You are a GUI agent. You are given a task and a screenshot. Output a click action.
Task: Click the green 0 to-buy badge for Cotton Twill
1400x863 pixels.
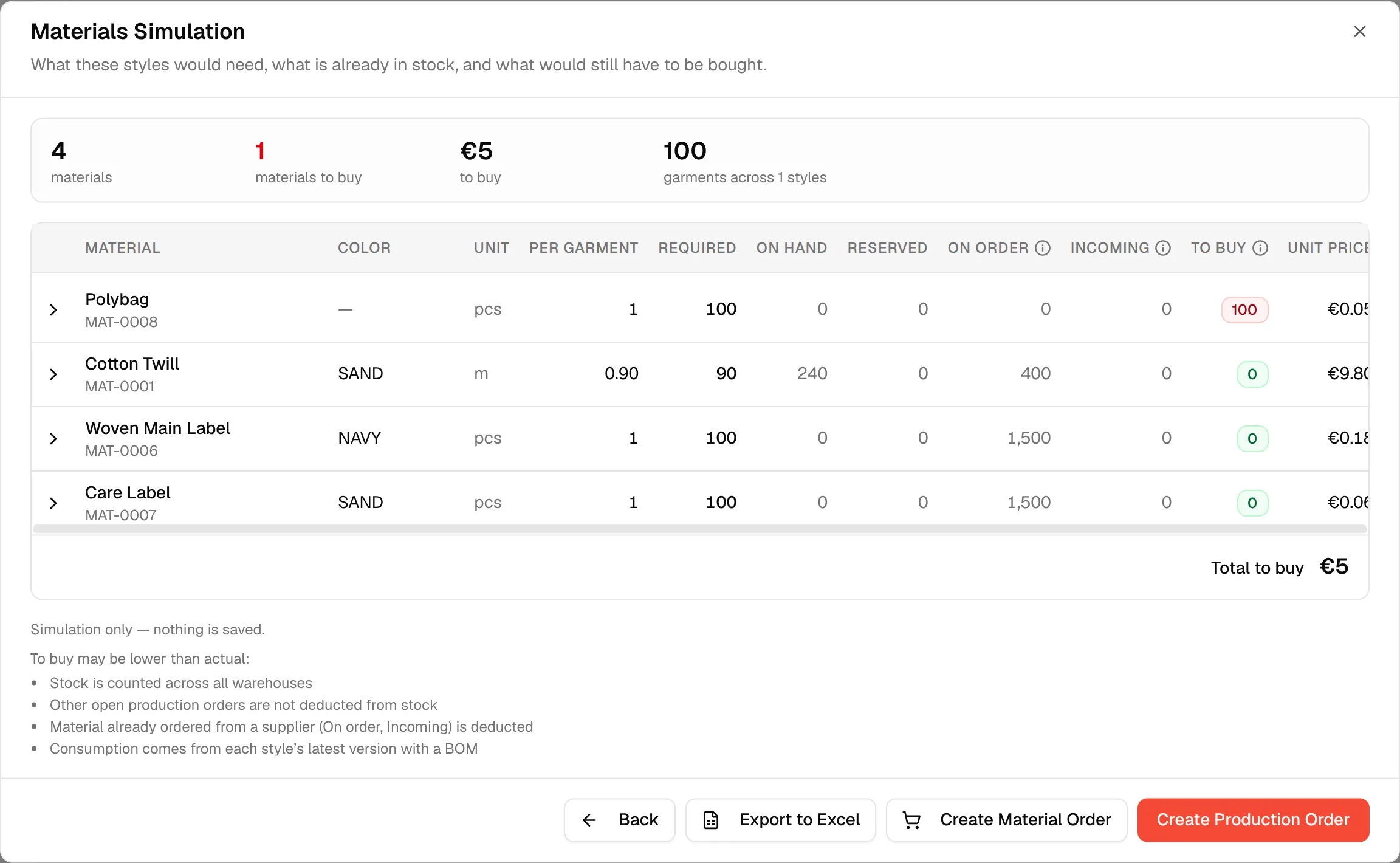(x=1252, y=374)
